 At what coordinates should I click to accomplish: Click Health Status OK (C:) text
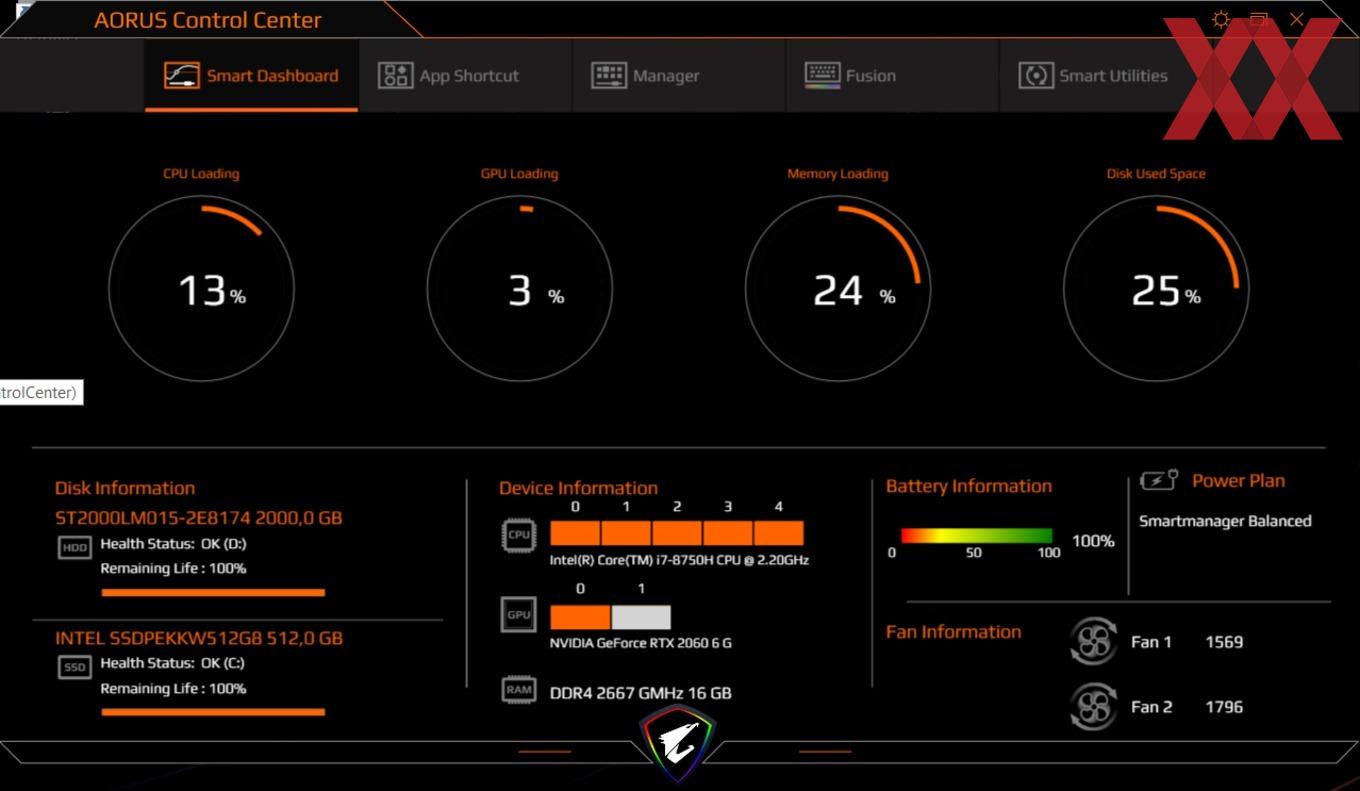tap(173, 663)
